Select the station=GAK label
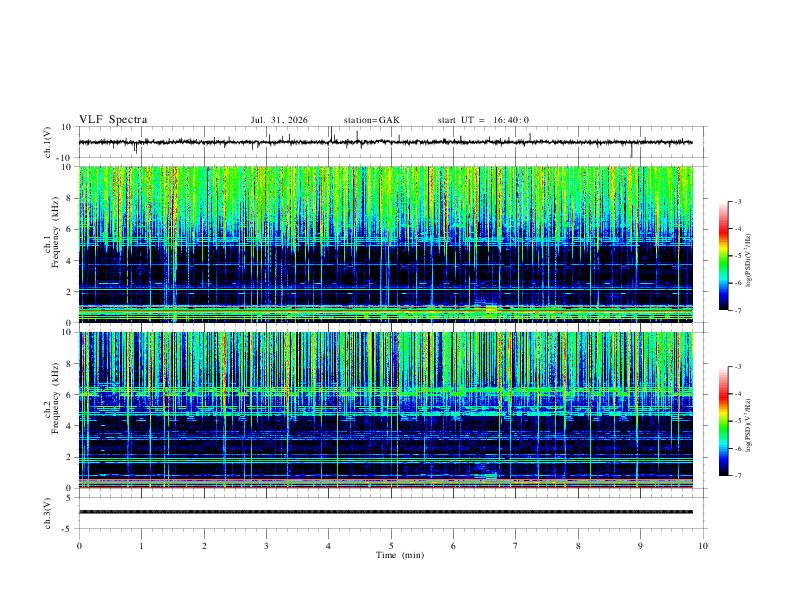Viewport: 792px width, 612px height. point(371,120)
